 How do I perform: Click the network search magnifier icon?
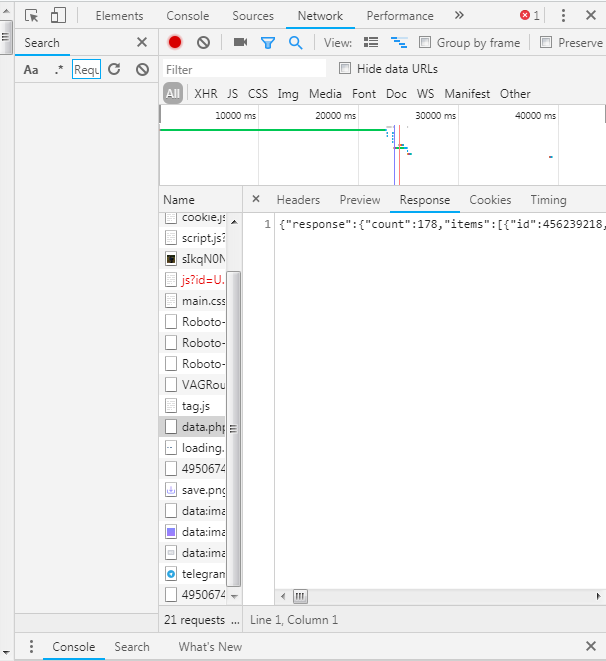295,43
